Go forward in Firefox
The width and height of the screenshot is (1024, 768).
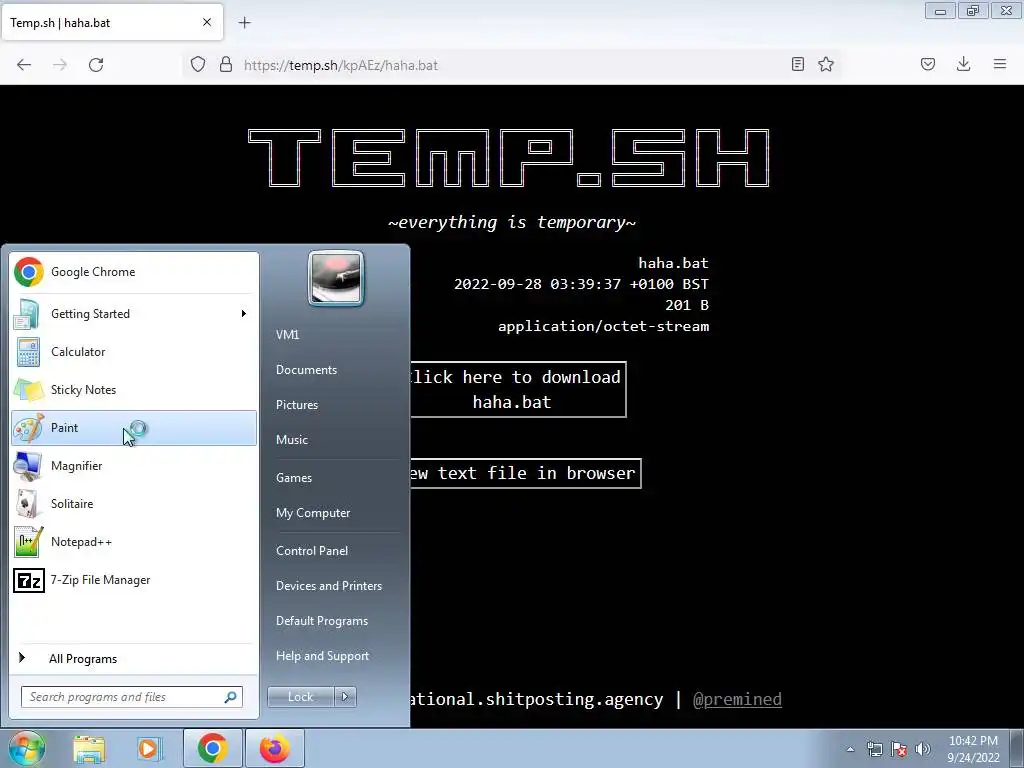pyautogui.click(x=60, y=65)
